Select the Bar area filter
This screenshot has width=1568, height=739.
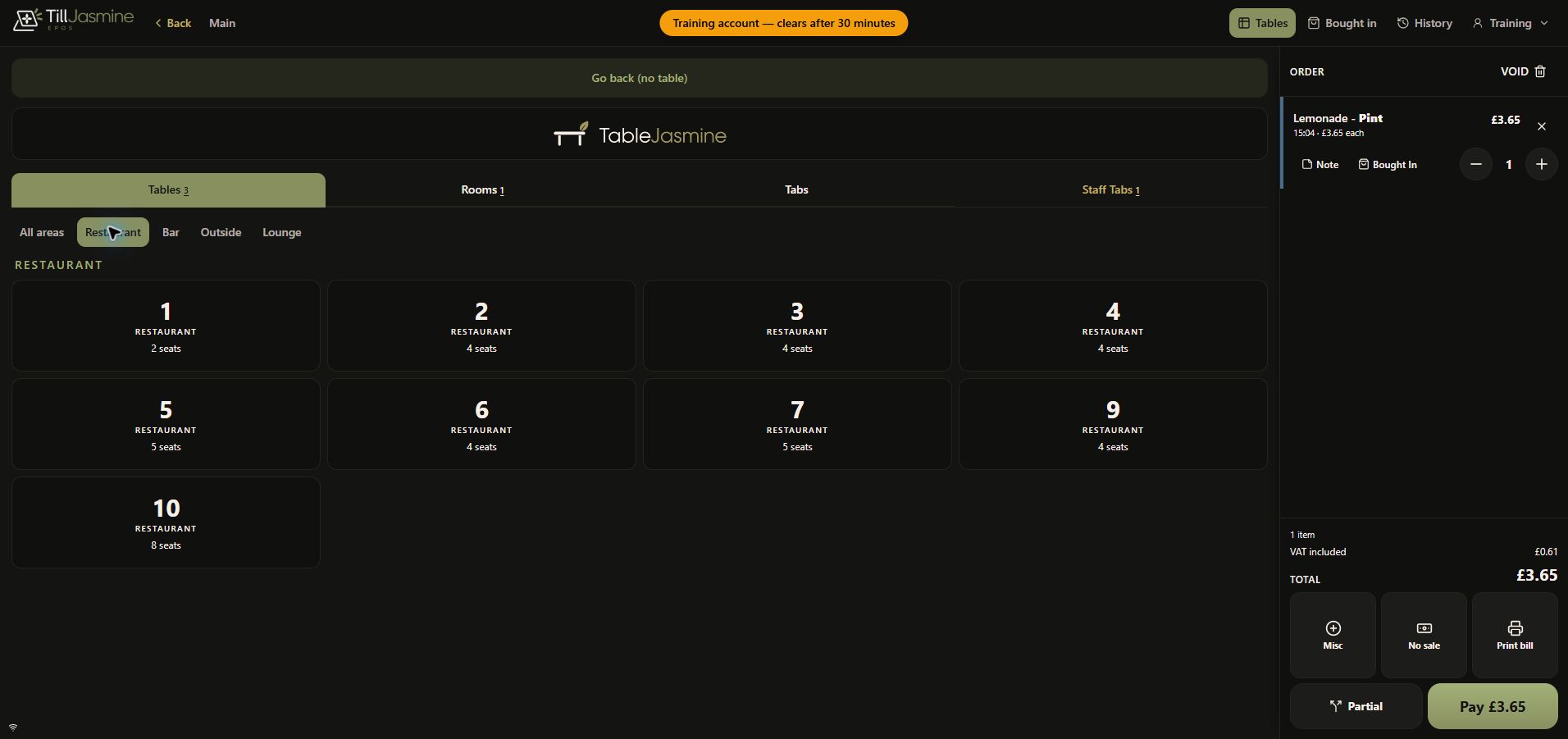[x=171, y=232]
